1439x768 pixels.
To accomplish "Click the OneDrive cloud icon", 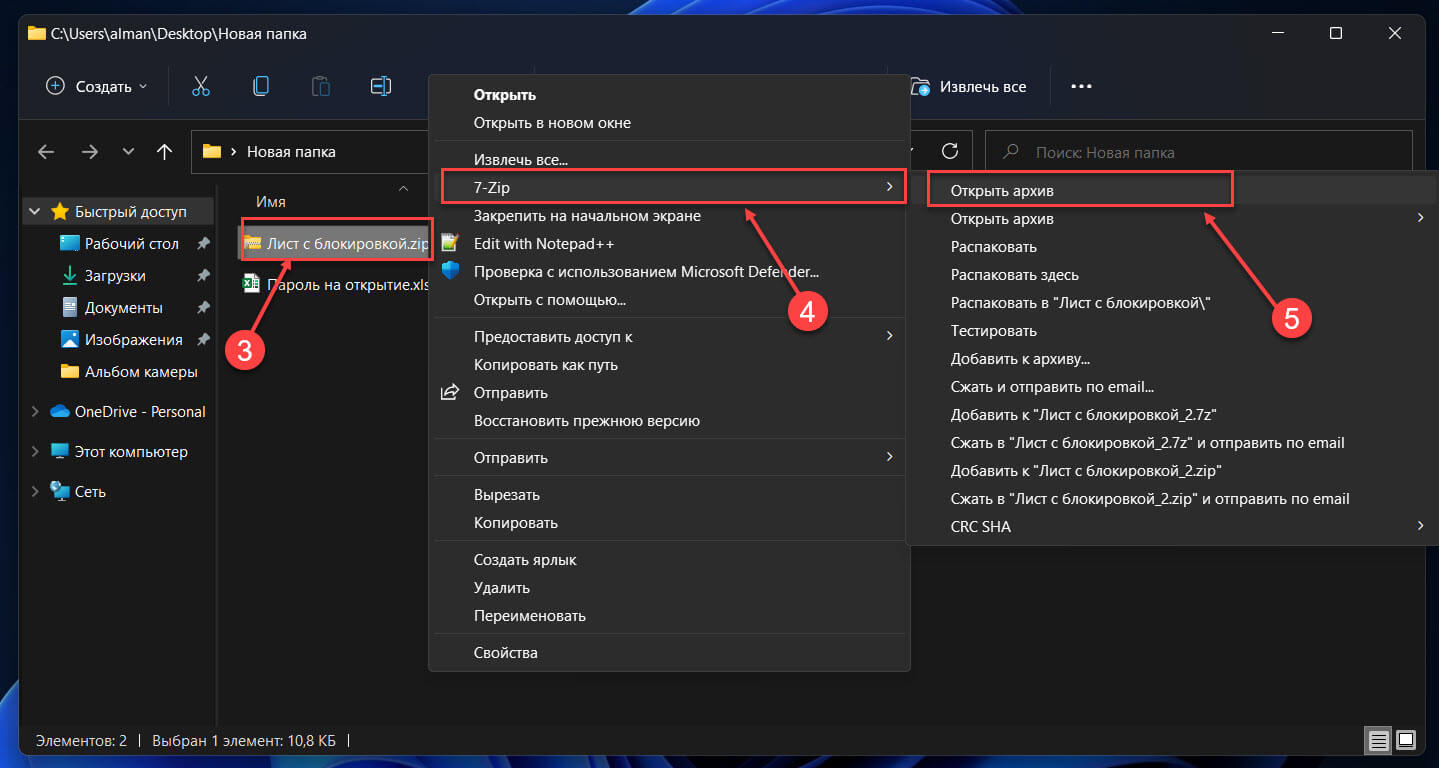I will [60, 411].
